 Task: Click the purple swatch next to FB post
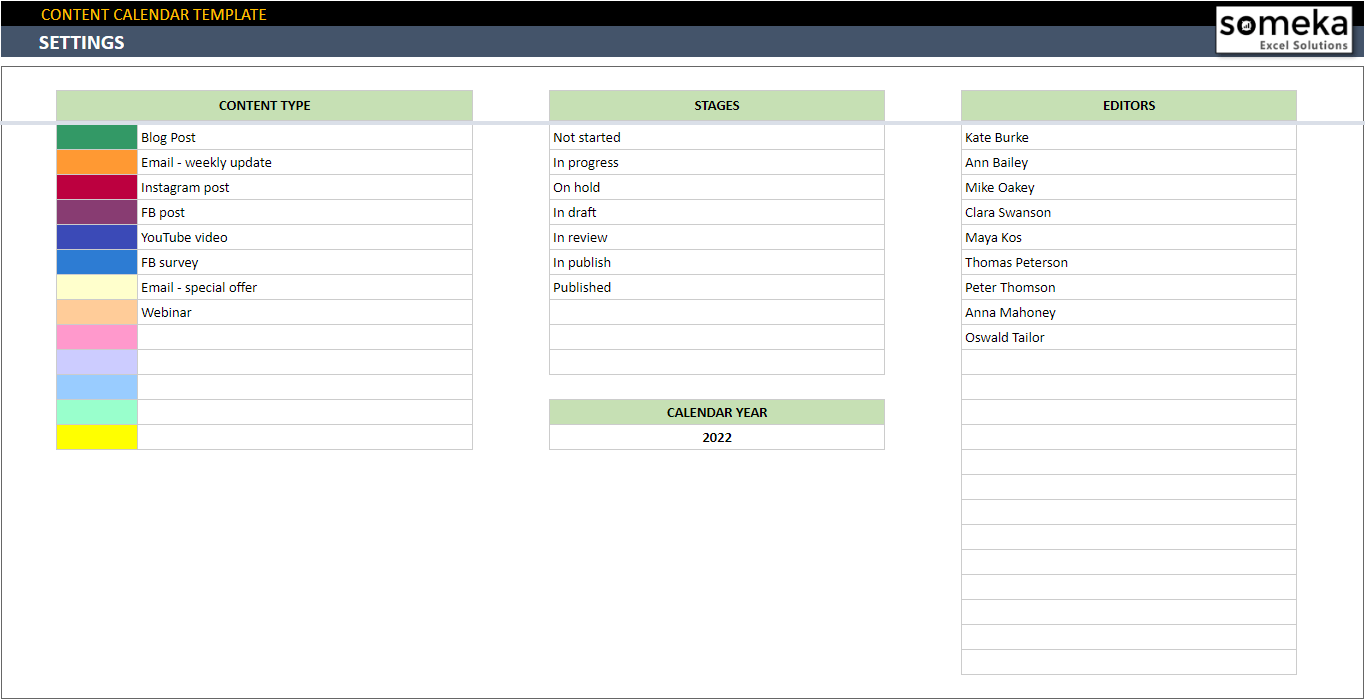(97, 212)
